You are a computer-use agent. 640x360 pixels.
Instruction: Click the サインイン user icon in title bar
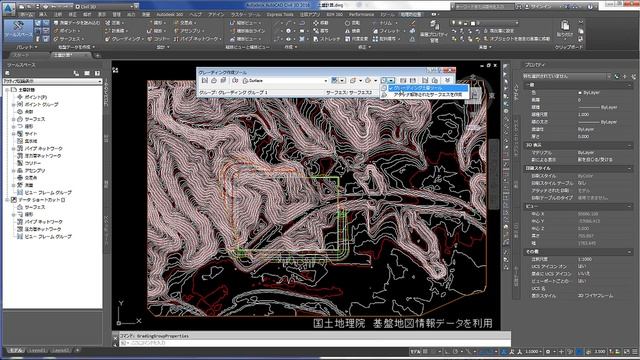click(528, 7)
